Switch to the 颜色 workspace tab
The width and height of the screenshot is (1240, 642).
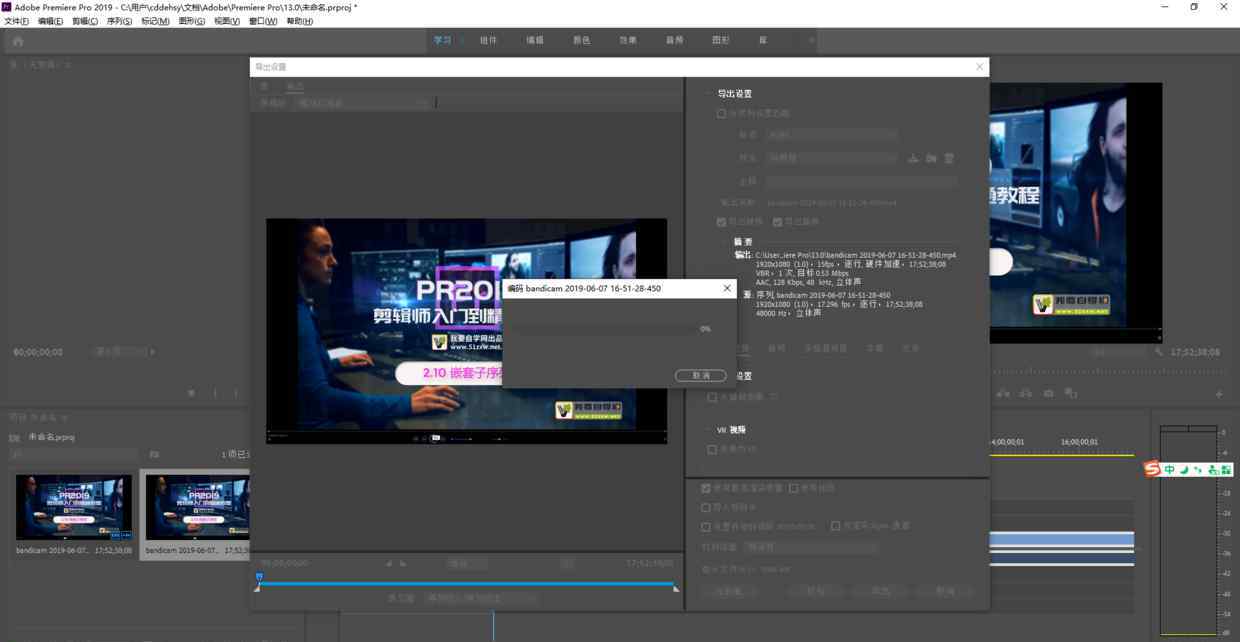tap(581, 40)
